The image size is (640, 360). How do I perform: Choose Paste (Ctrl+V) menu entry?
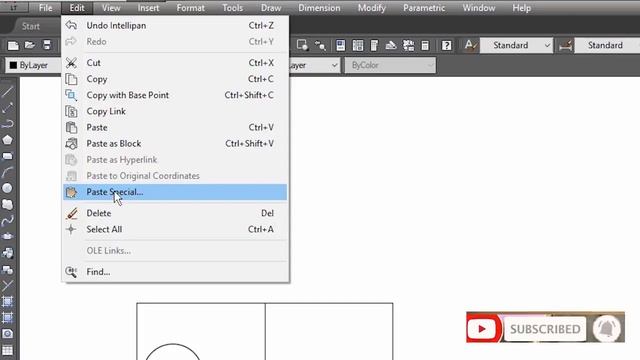[175, 127]
